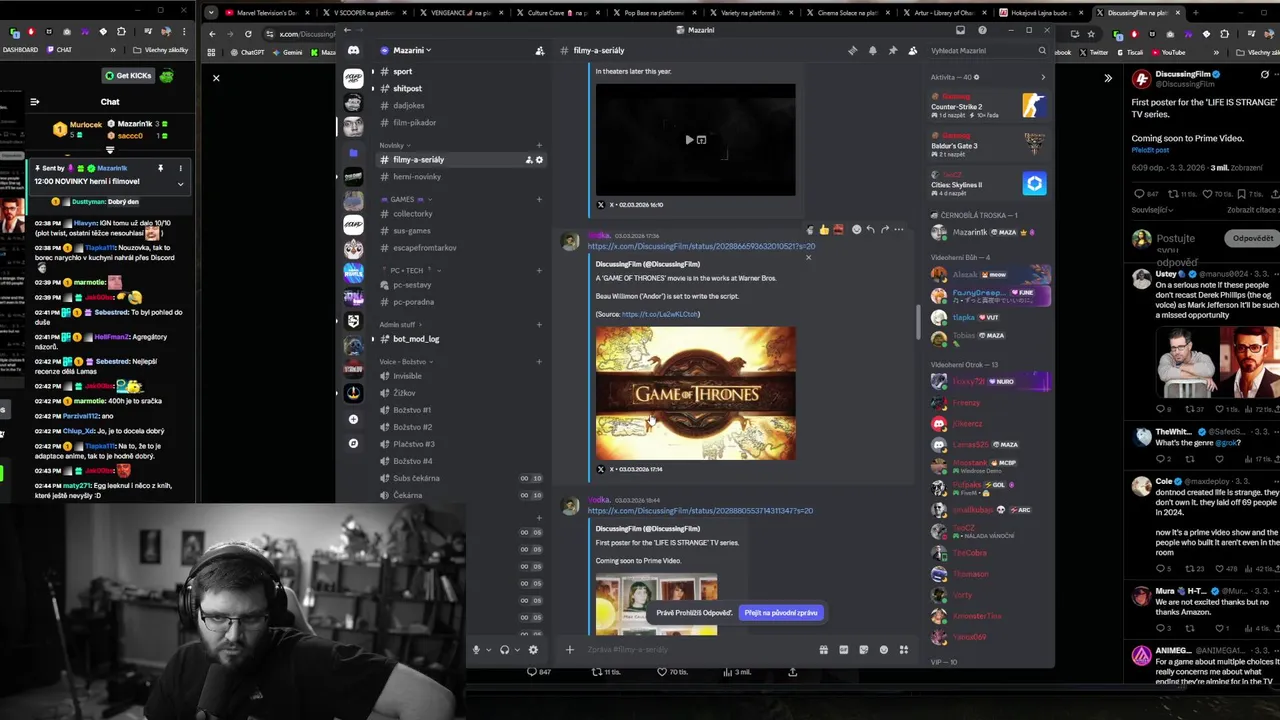Click Přejít na původní zprávu button
Image resolution: width=1280 pixels, height=720 pixels.
pos(781,613)
